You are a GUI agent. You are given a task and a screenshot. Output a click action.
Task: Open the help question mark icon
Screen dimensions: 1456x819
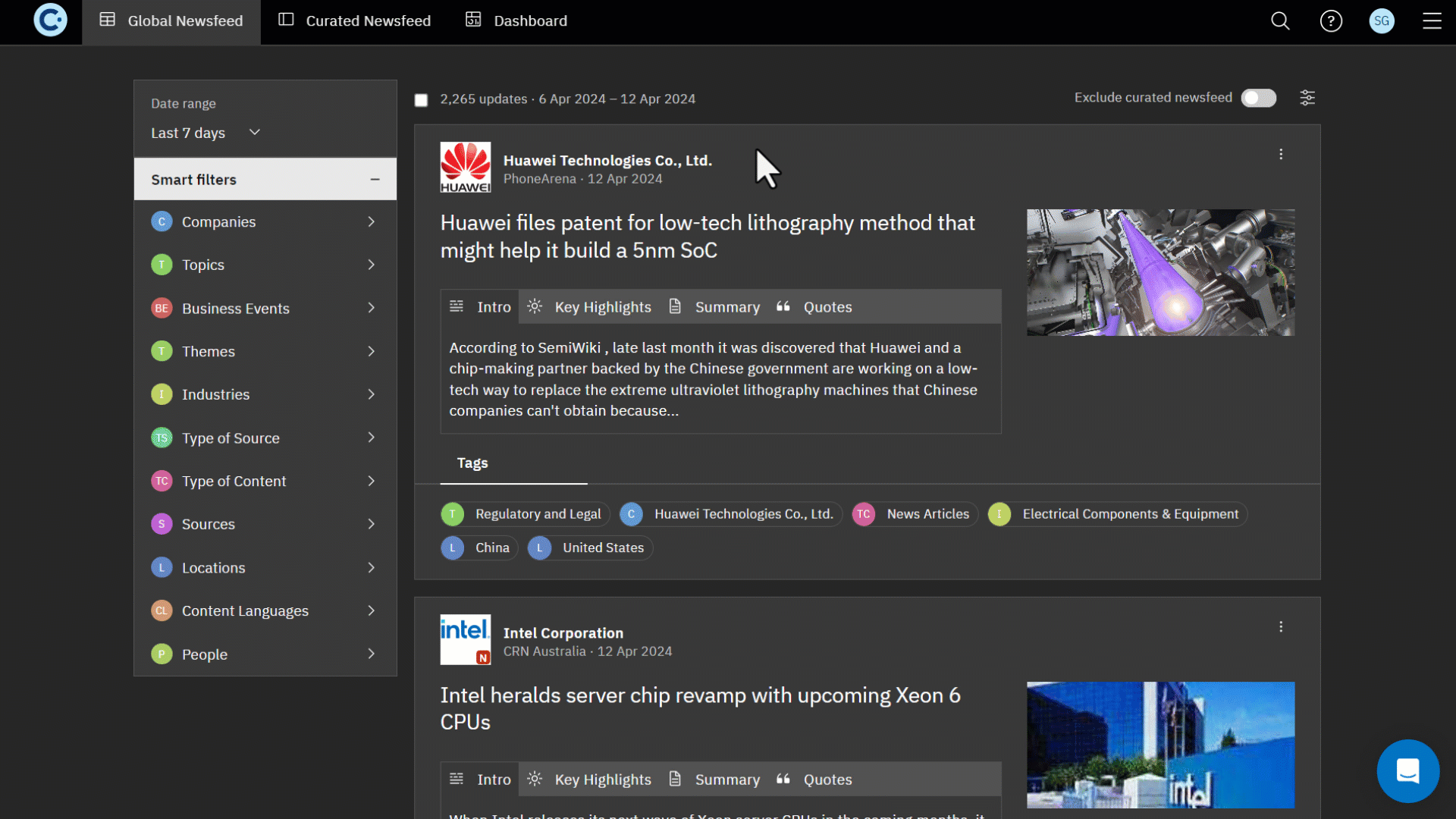(x=1331, y=21)
